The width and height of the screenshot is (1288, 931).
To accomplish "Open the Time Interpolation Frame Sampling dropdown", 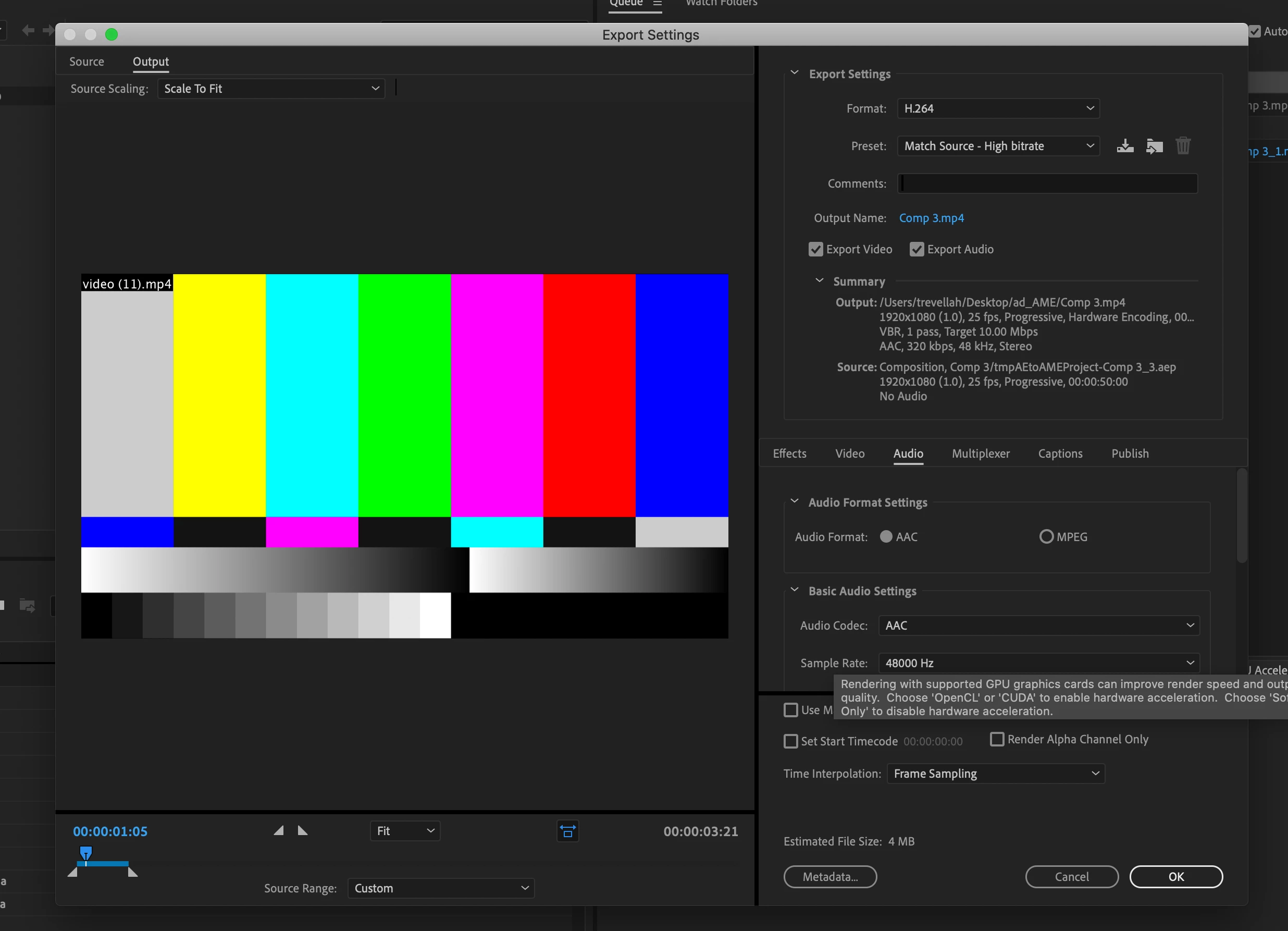I will 996,774.
